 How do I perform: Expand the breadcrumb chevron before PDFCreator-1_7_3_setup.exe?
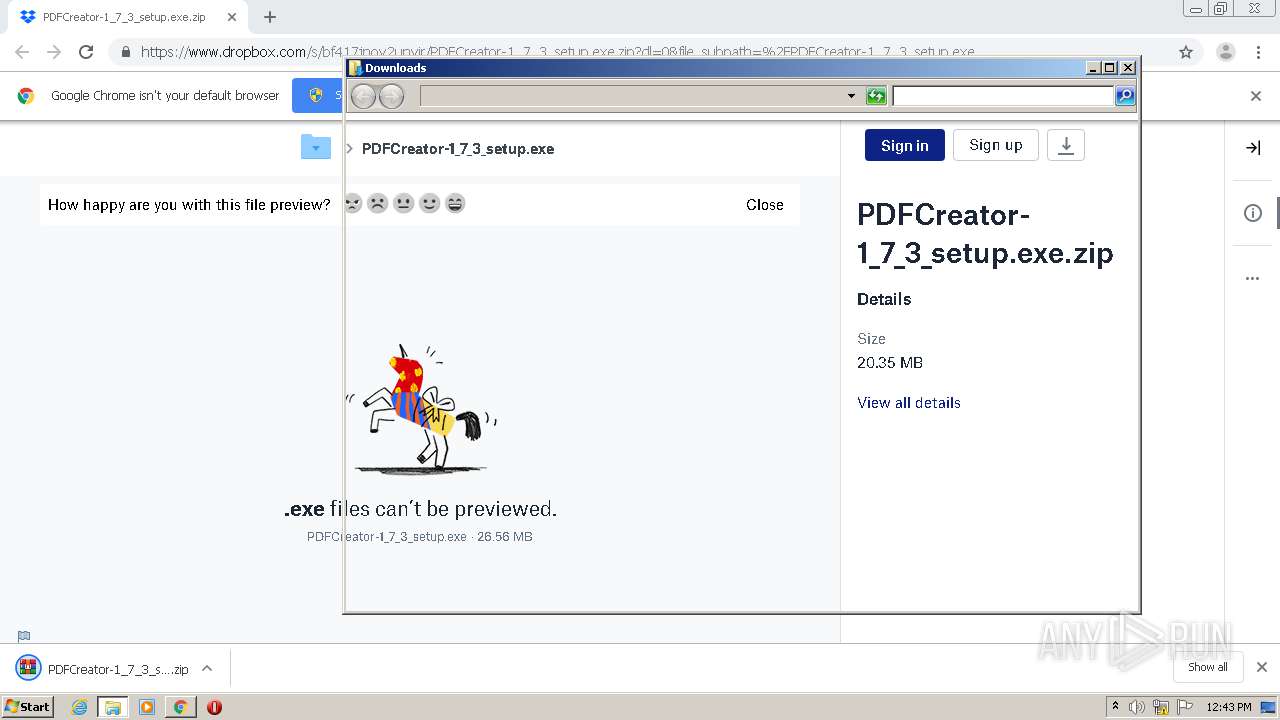click(x=349, y=148)
